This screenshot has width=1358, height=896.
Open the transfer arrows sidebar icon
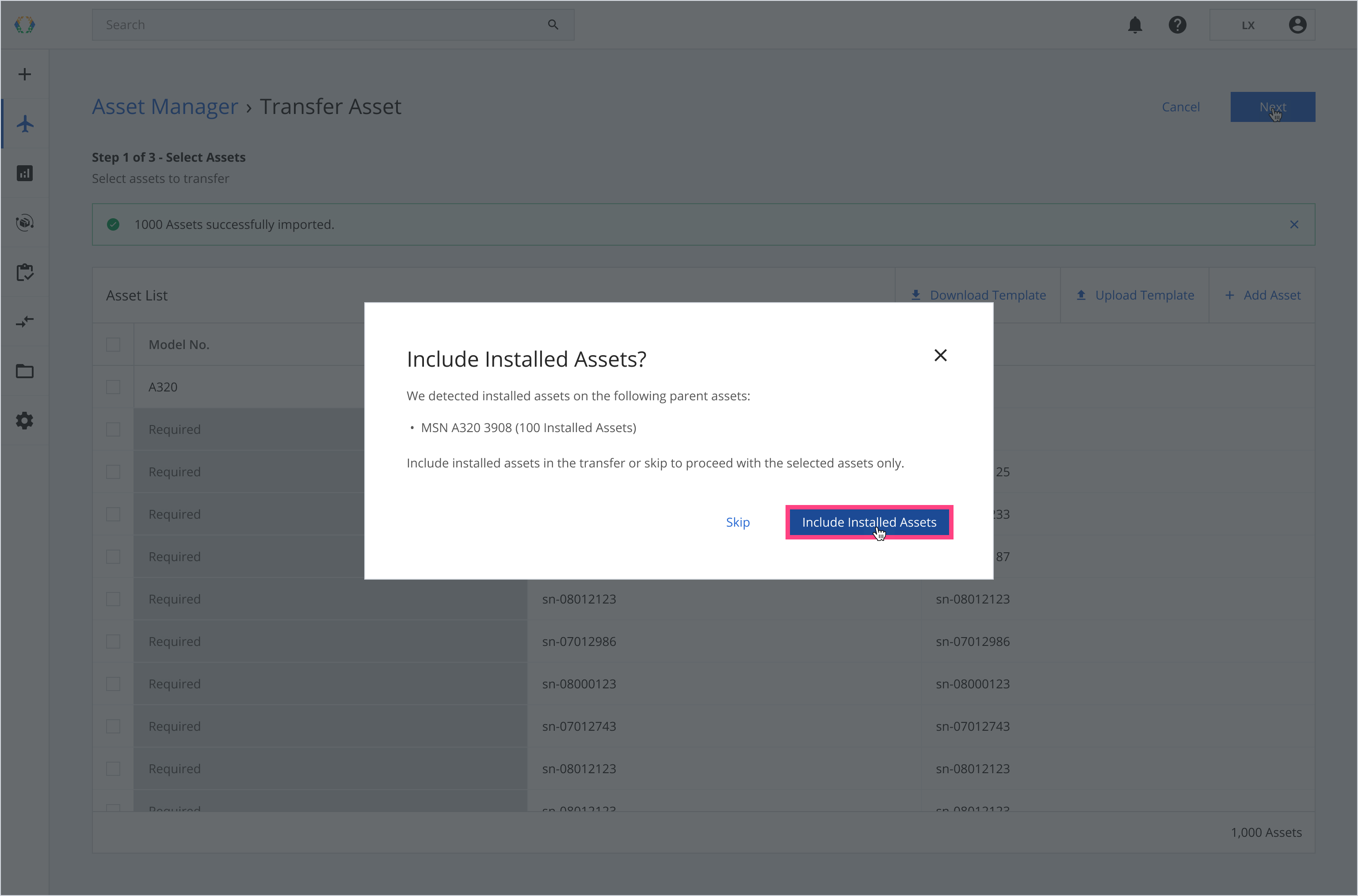25,322
